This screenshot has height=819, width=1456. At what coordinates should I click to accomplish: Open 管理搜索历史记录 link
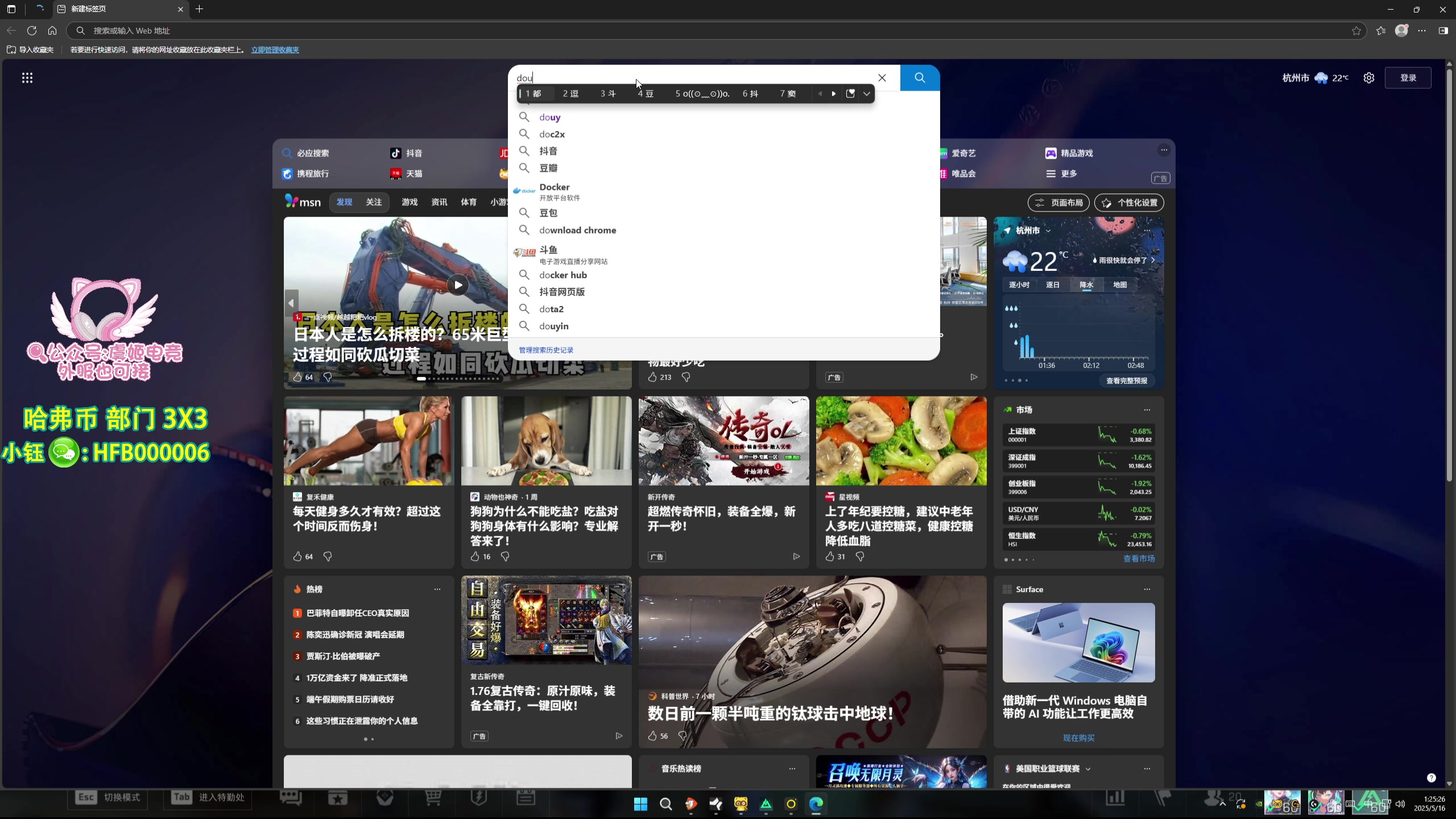point(546,350)
